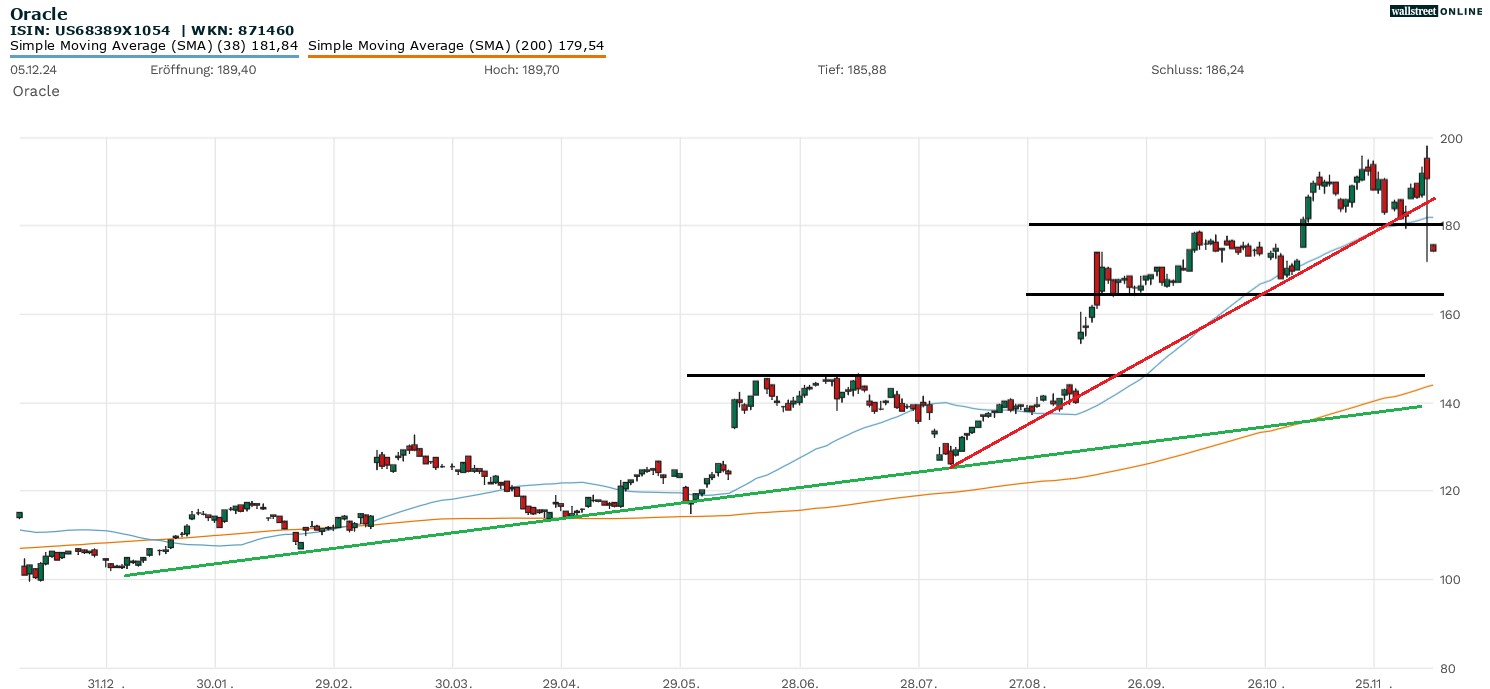Click the 200 price axis label
The height and width of the screenshot is (689, 1490).
1450,138
